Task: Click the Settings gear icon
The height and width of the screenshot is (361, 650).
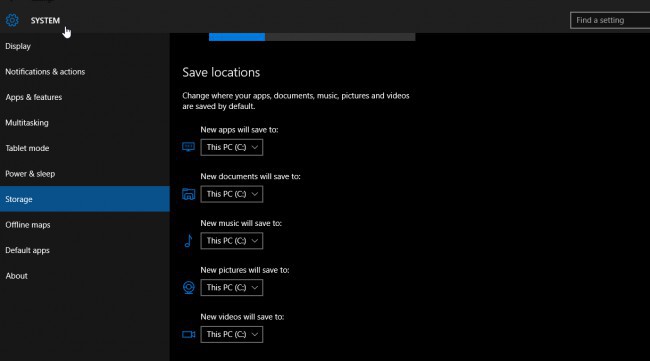Action: [x=12, y=20]
